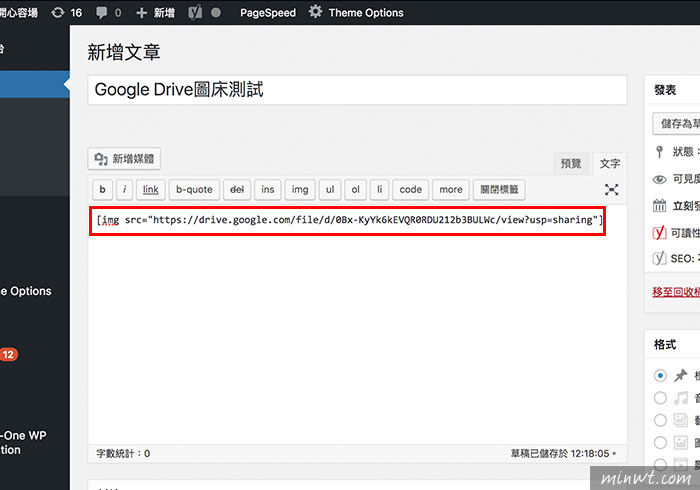The height and width of the screenshot is (490, 700).
Task: Click the 狀態 status pin icon
Action: 659,151
